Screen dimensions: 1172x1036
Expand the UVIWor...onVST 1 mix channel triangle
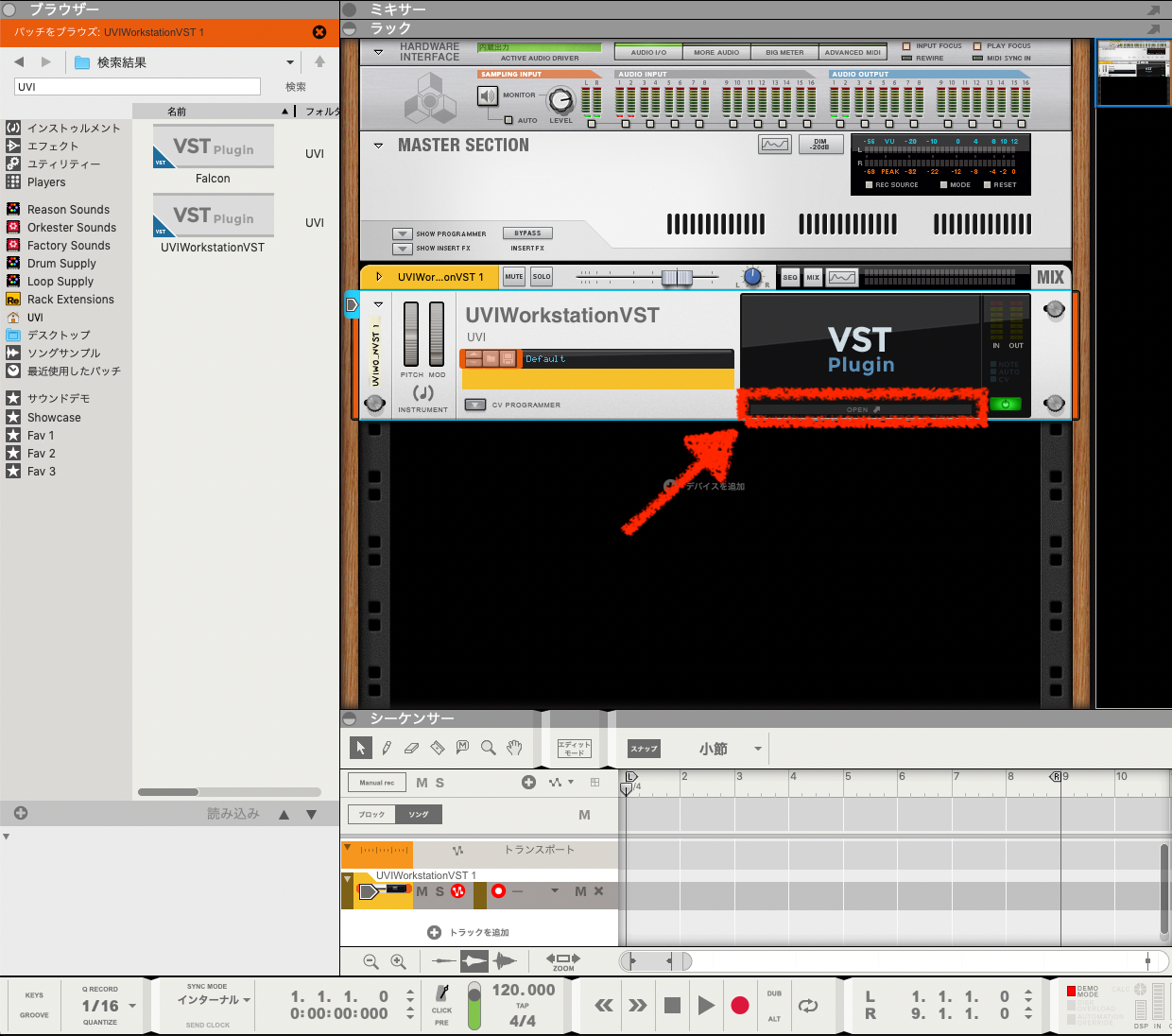[379, 277]
